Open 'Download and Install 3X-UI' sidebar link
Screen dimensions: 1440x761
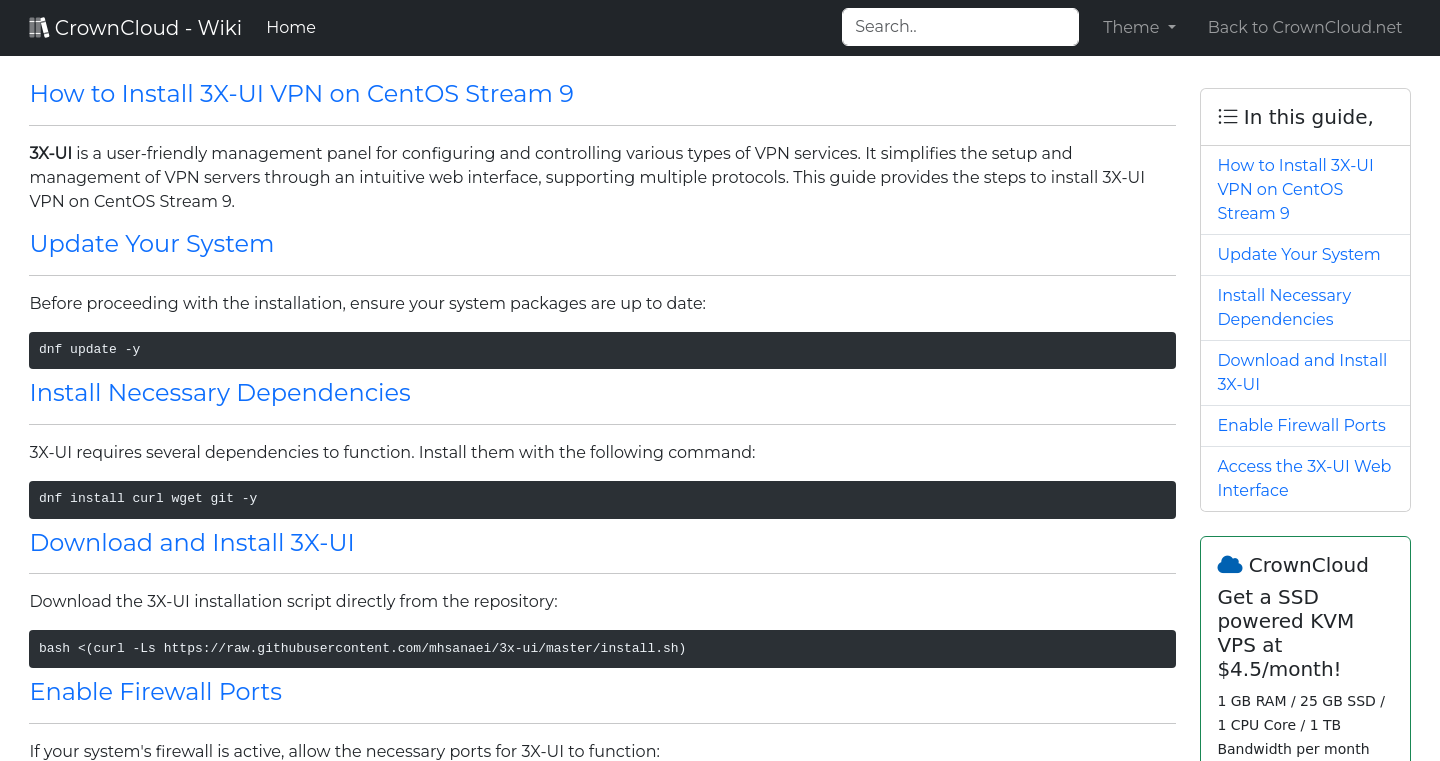(x=1302, y=372)
